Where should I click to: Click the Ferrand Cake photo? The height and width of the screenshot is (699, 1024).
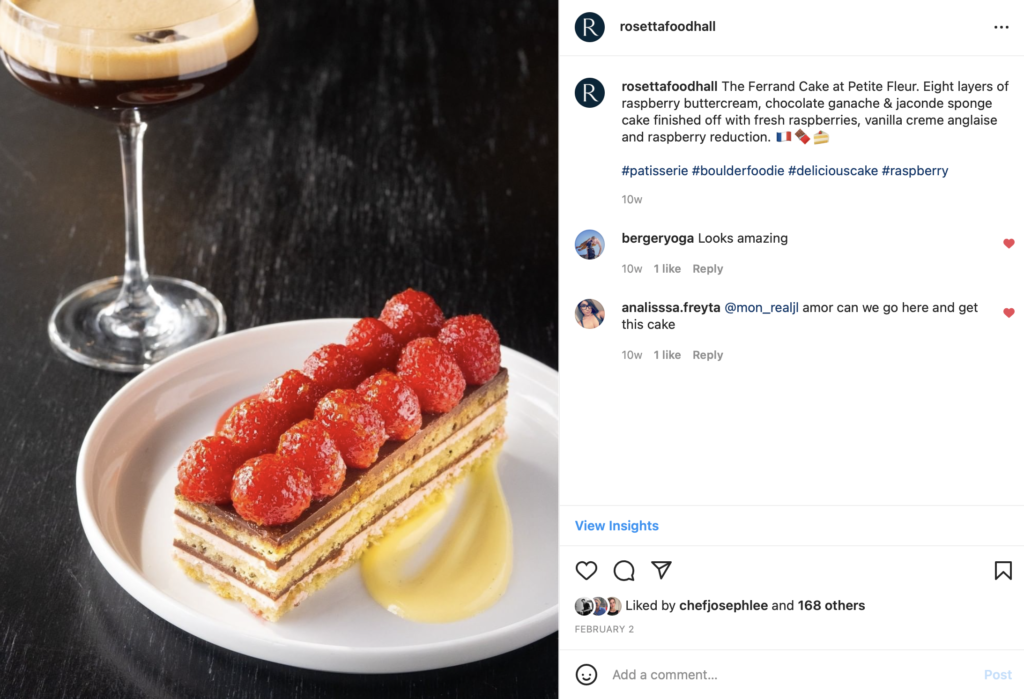[279, 350]
